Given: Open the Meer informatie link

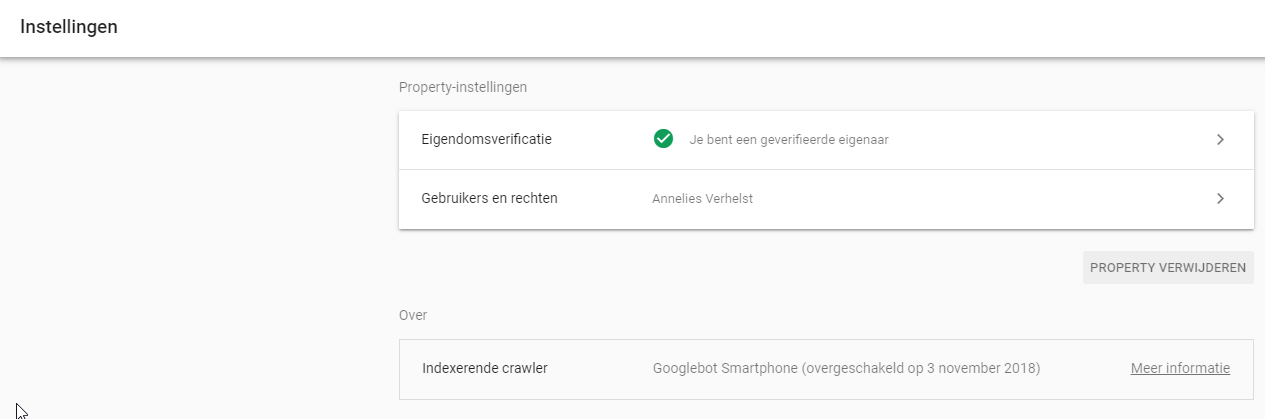Looking at the screenshot, I should [1180, 368].
